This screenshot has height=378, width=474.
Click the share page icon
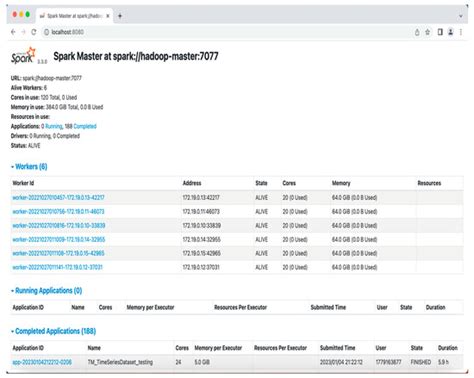417,32
